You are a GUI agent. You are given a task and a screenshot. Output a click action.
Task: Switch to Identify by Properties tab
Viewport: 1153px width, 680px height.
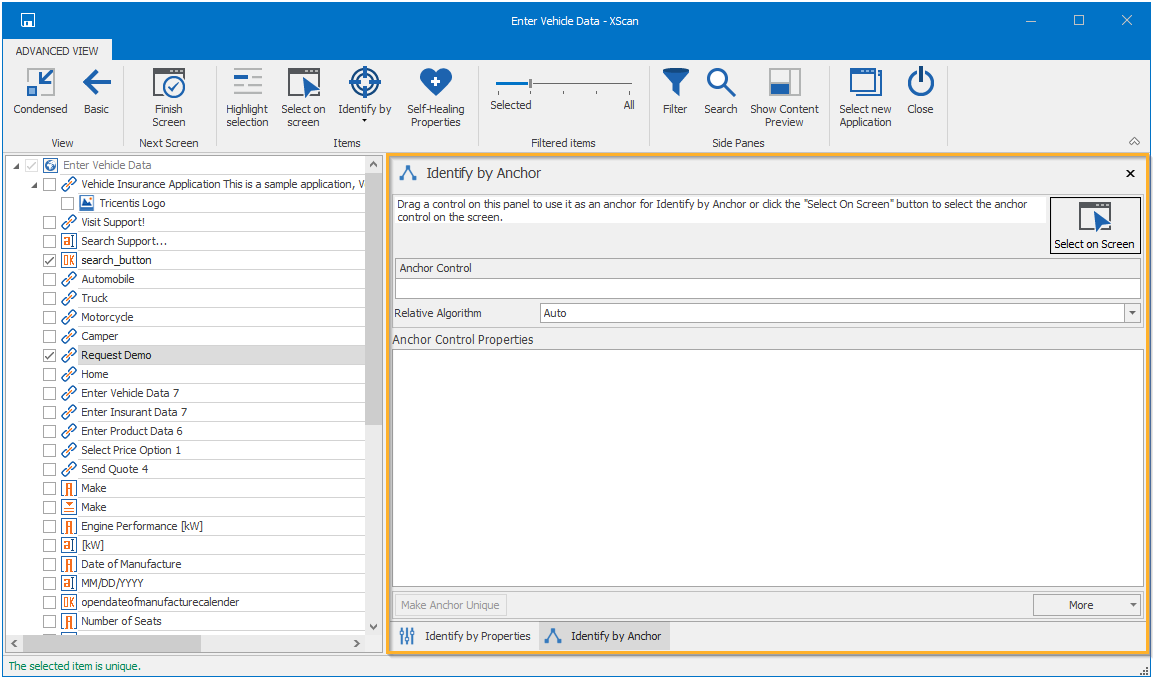click(465, 636)
